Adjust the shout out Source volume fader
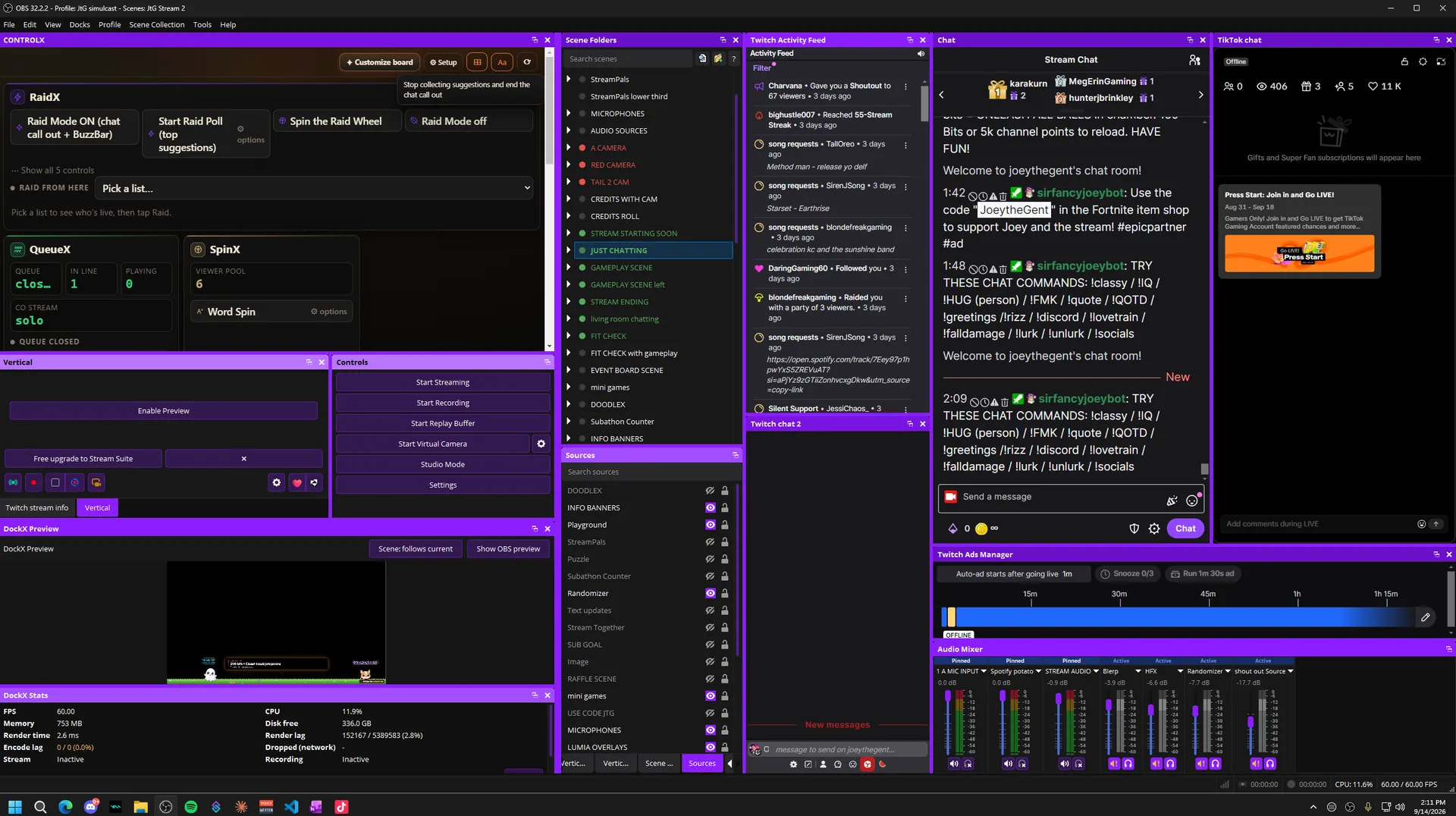Viewport: 1456px width, 816px height. (1250, 722)
